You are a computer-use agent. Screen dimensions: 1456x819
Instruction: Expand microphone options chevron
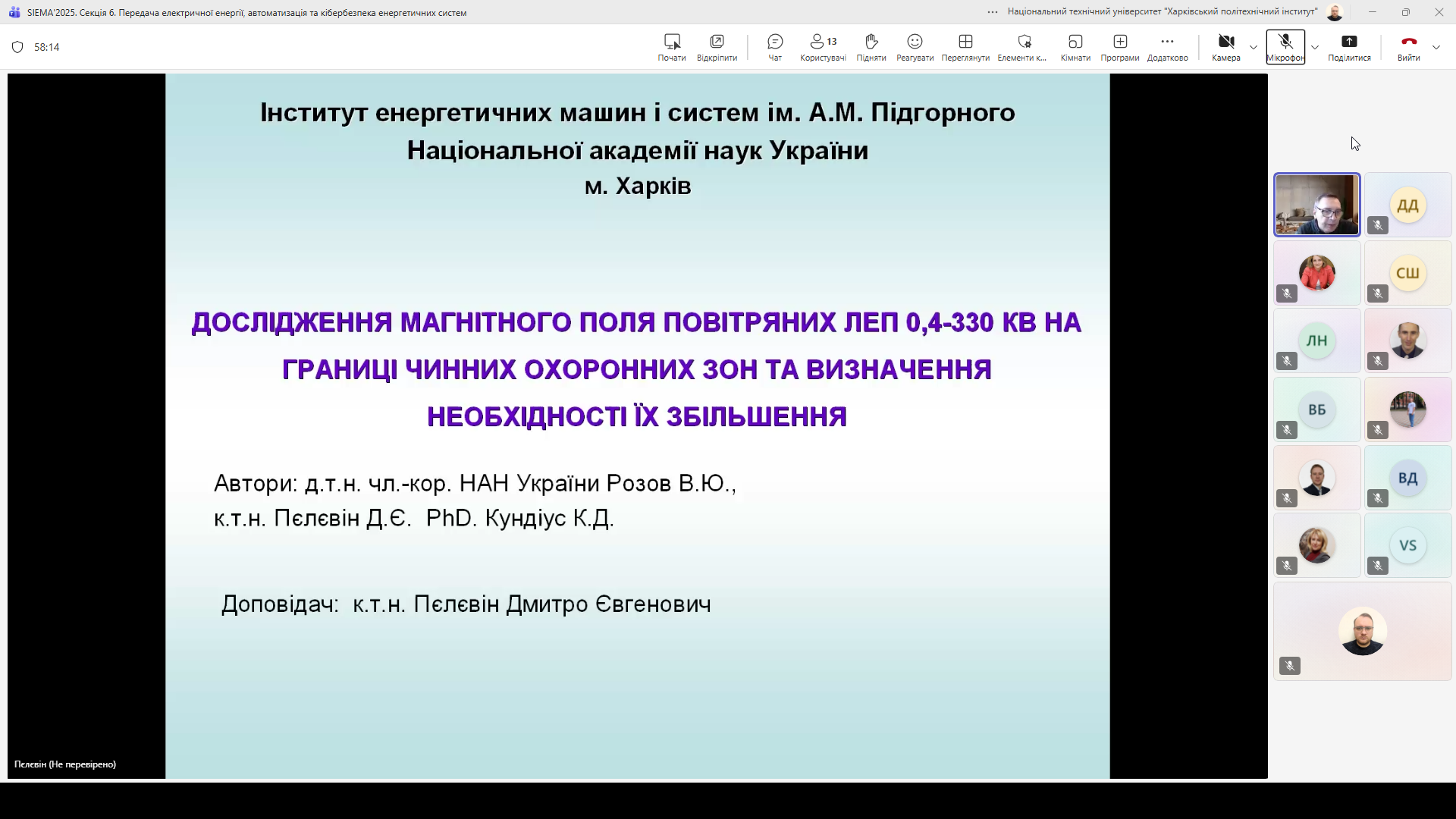[x=1315, y=46]
